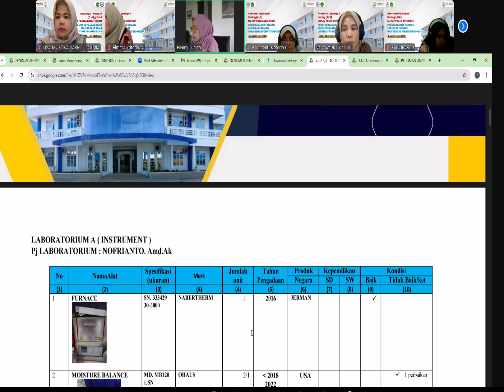Open the browser profile icon

(477, 75)
